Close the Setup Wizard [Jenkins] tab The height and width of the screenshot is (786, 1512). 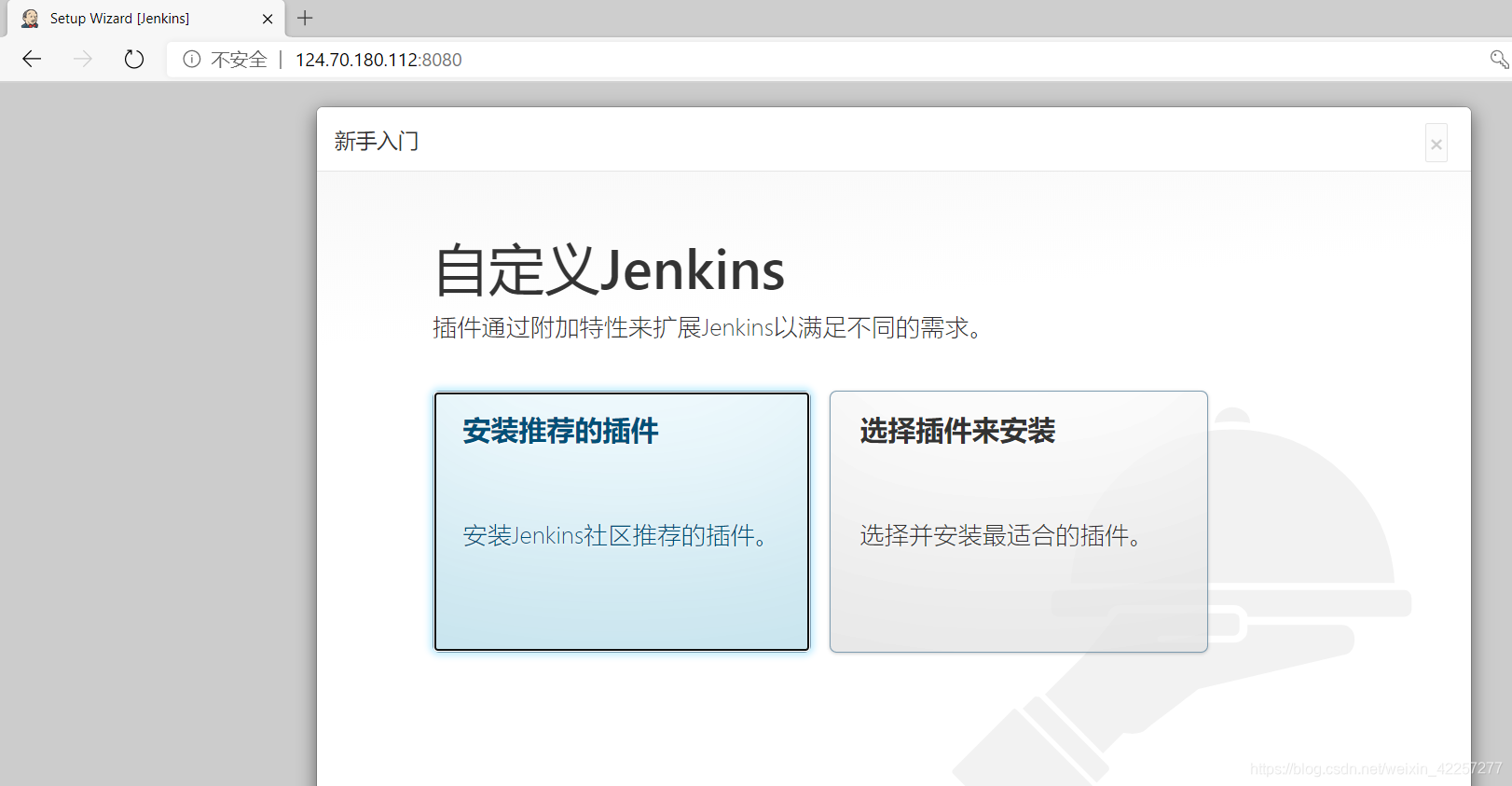(x=268, y=19)
